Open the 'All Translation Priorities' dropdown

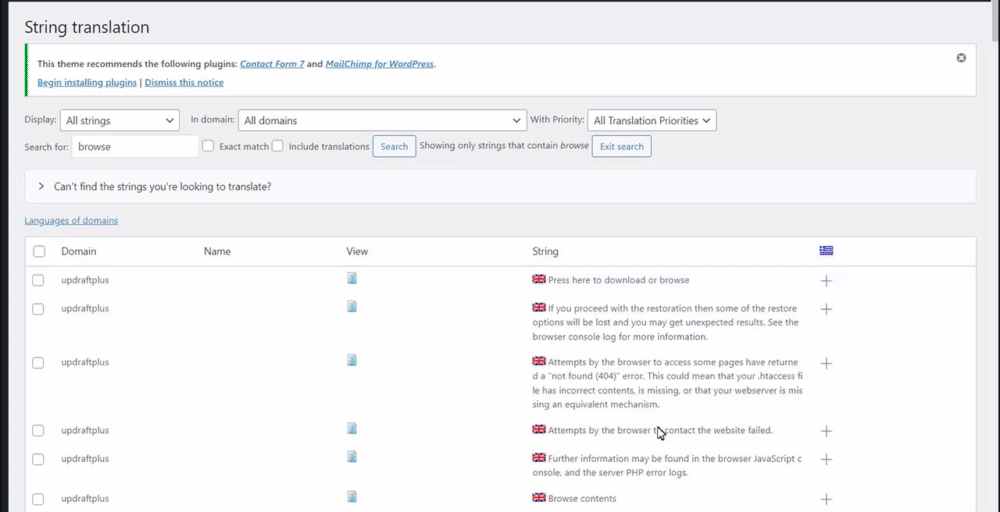(651, 121)
